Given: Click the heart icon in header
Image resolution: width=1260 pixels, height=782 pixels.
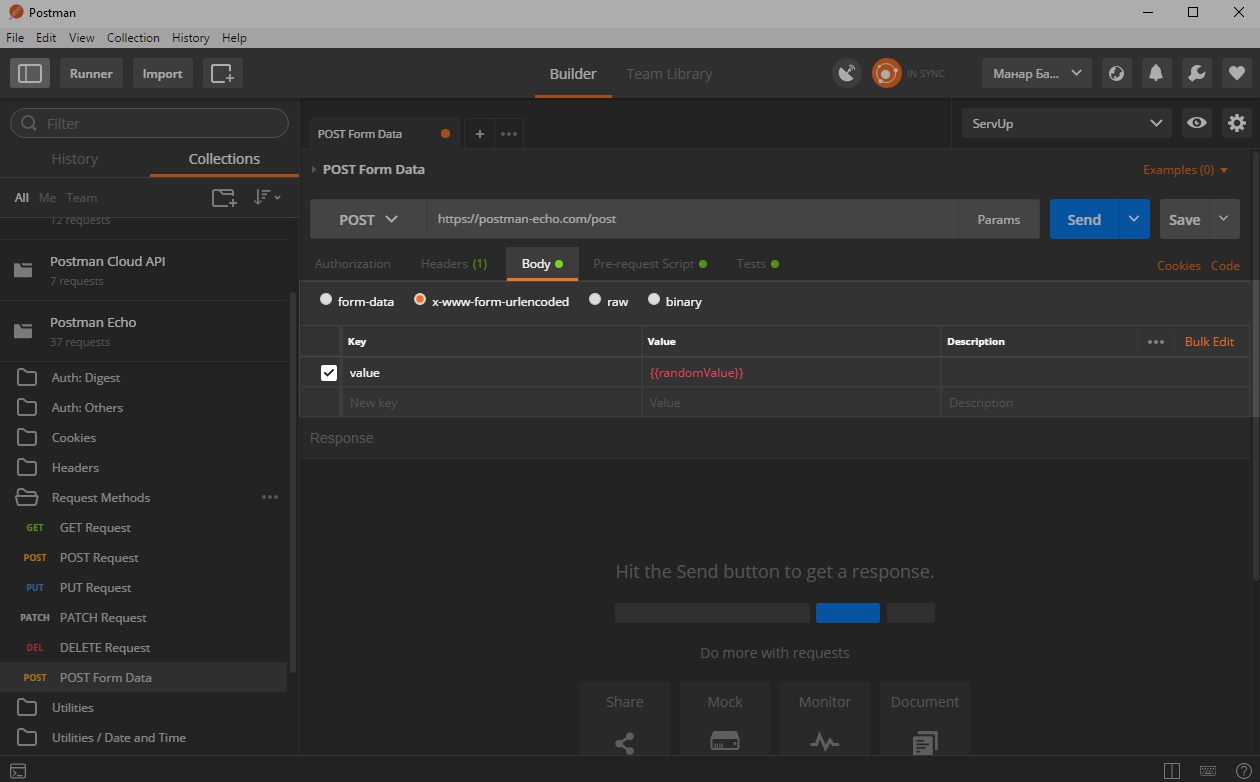Looking at the screenshot, I should point(1236,73).
